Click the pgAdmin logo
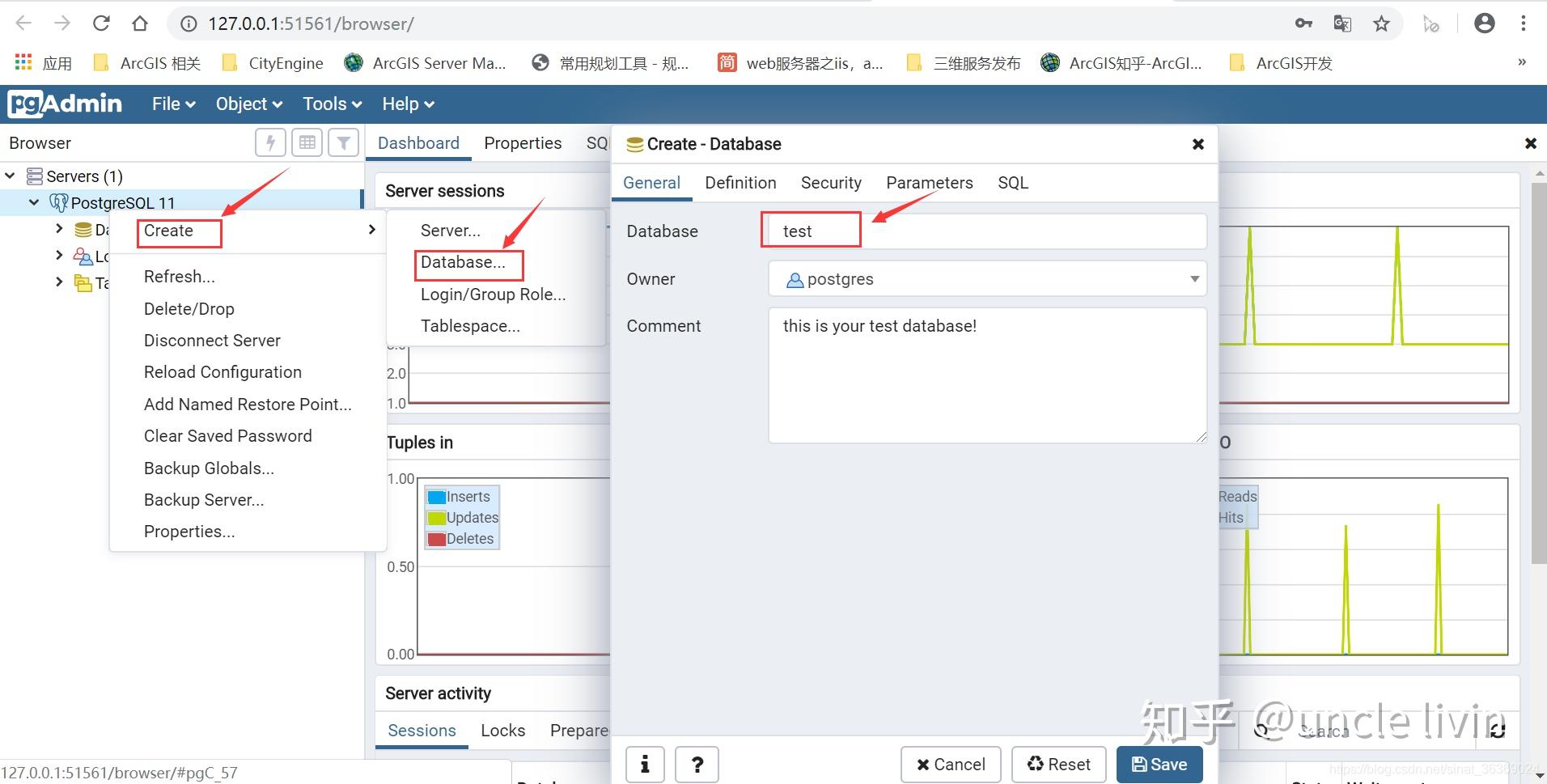 point(65,104)
